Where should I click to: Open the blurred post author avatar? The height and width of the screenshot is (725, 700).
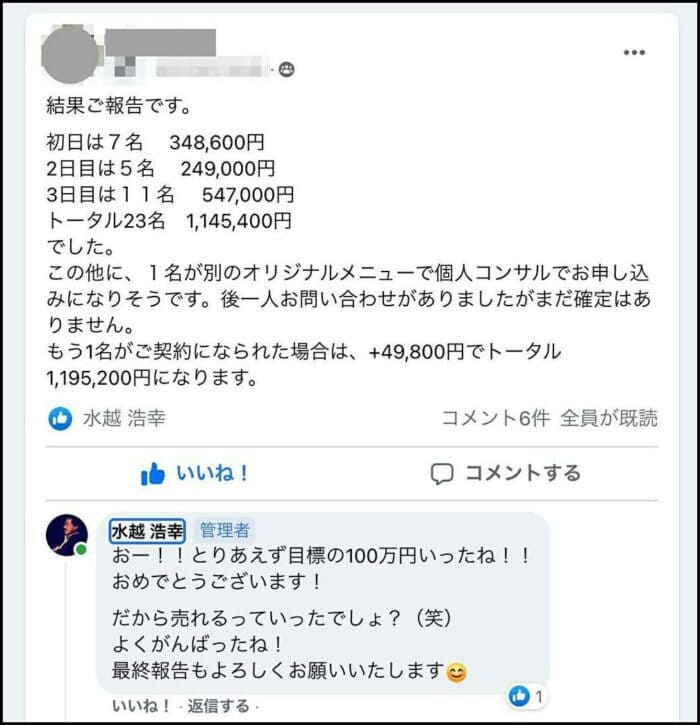pos(70,54)
